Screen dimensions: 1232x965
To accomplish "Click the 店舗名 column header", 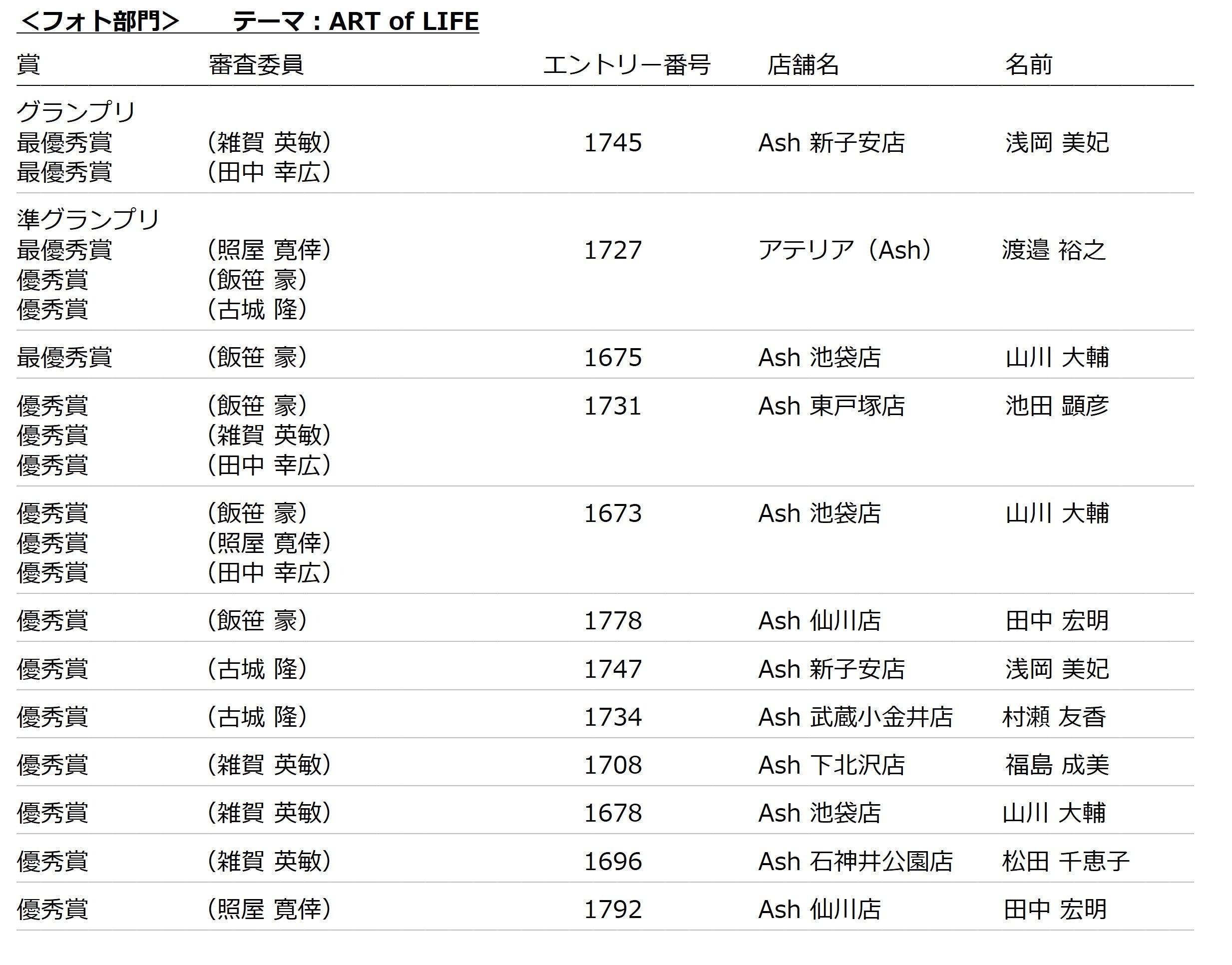I will pos(803,65).
